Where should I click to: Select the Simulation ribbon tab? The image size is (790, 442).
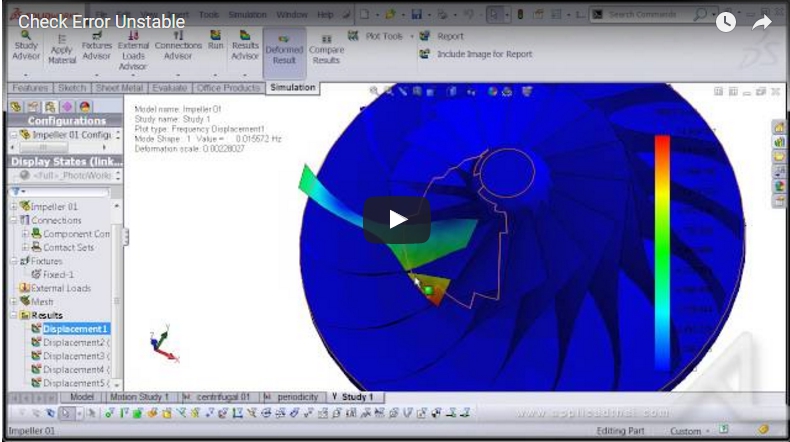[x=292, y=88]
